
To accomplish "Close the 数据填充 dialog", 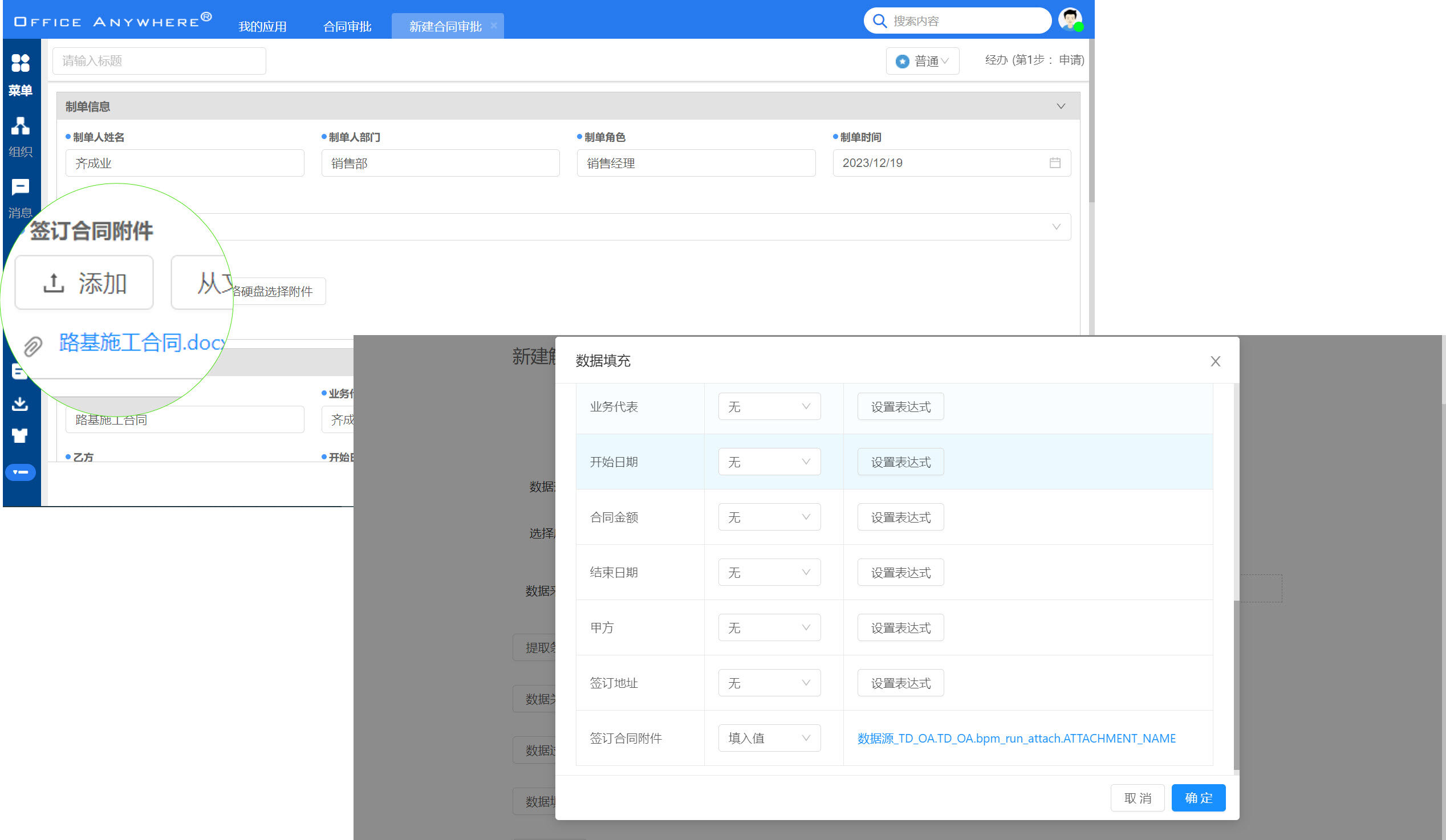I will click(1215, 361).
